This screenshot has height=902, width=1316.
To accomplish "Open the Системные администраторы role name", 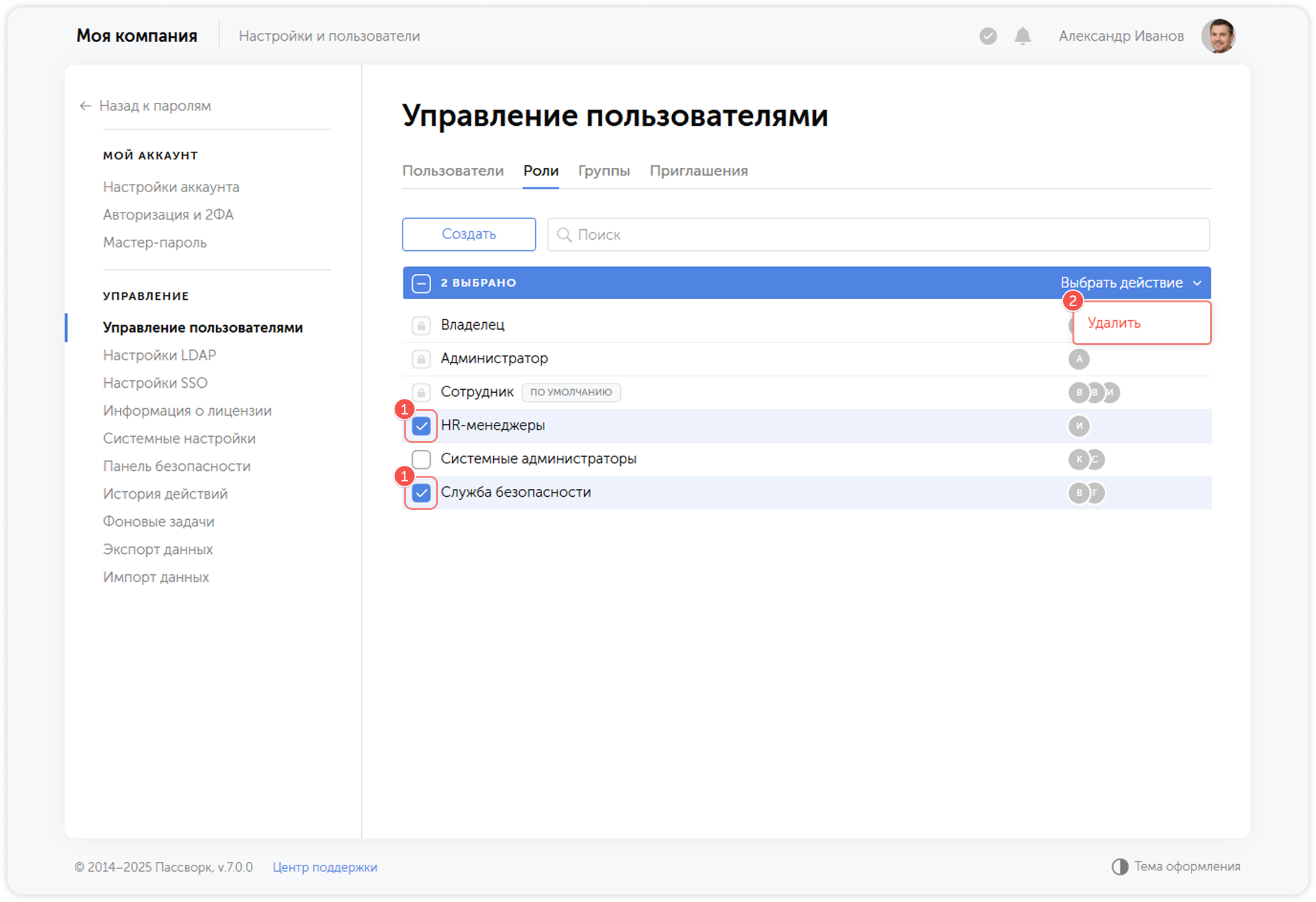I will (538, 459).
